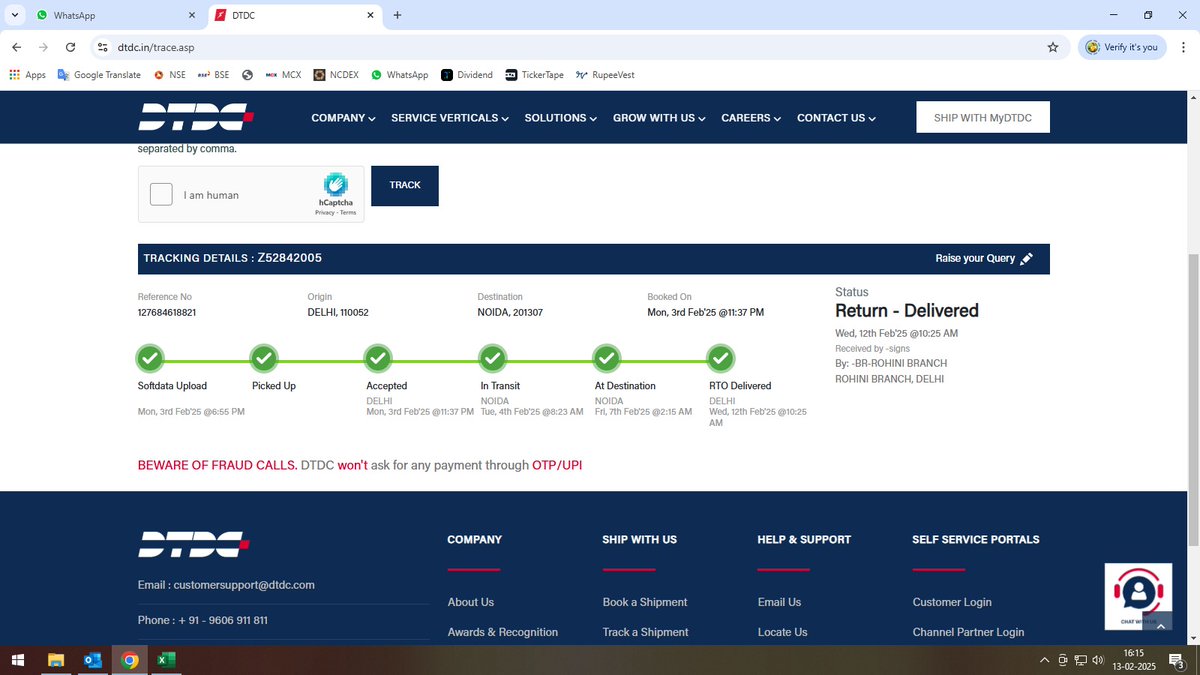Image resolution: width=1200 pixels, height=675 pixels.
Task: Click the DTDC logo in the header
Action: click(x=196, y=117)
